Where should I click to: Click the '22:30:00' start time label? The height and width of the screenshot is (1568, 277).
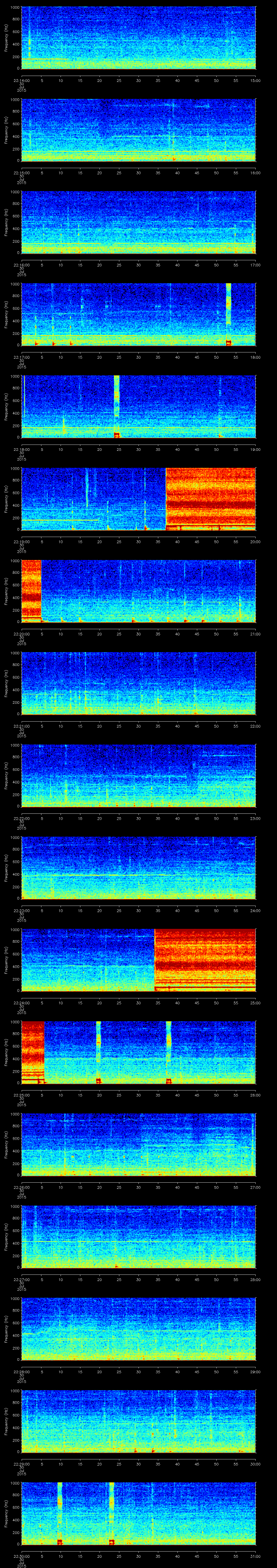pos(22,1556)
